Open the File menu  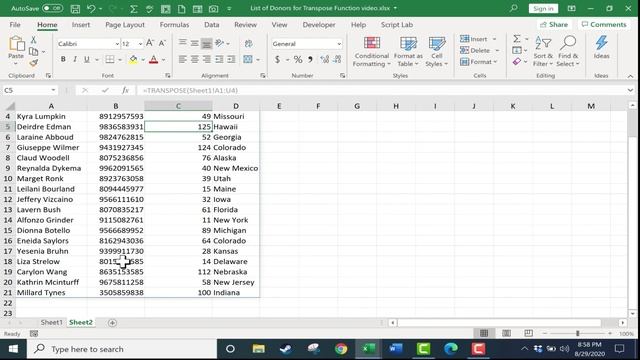coord(15,25)
